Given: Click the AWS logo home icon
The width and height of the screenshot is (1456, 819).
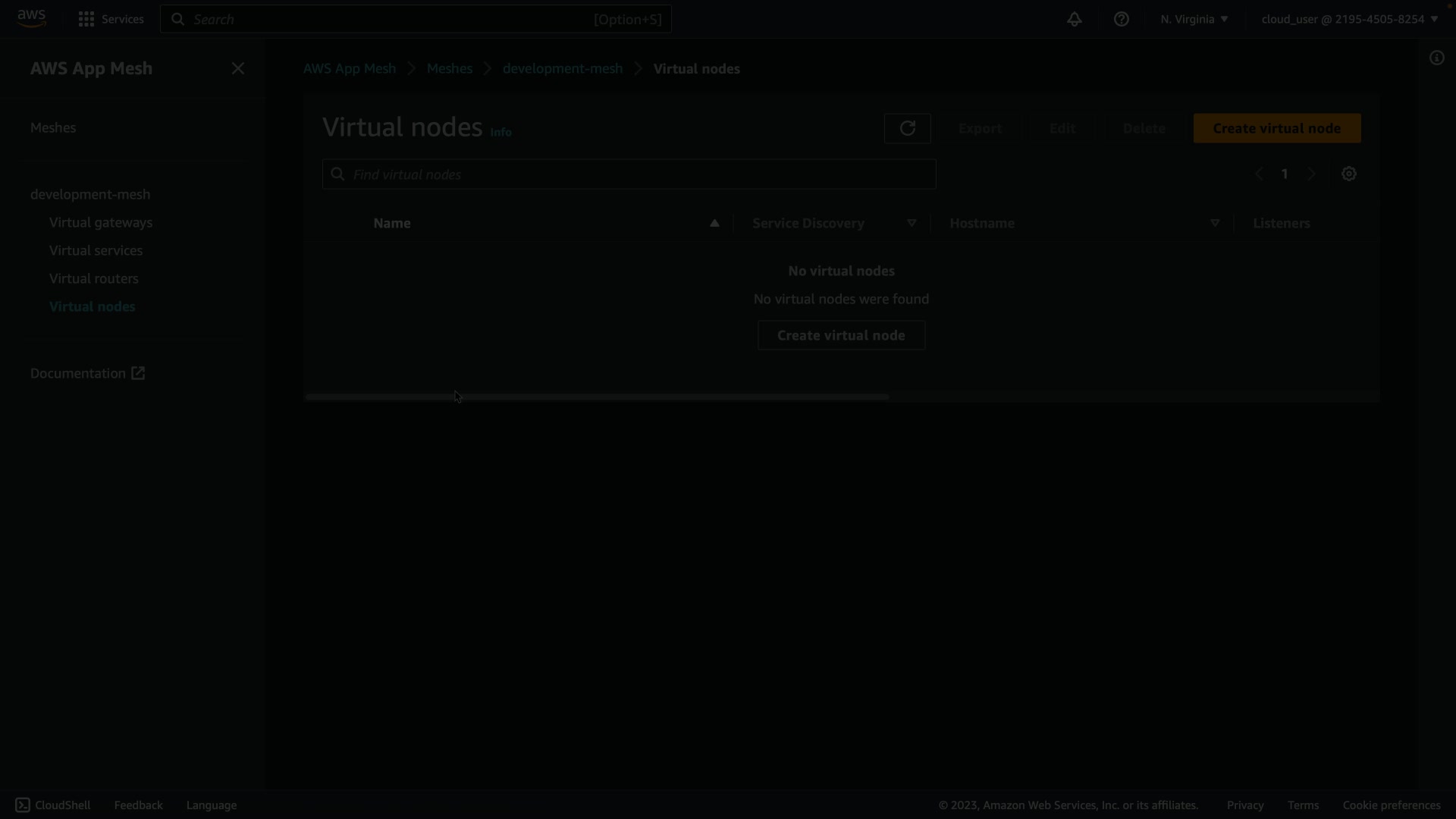Looking at the screenshot, I should coord(31,18).
